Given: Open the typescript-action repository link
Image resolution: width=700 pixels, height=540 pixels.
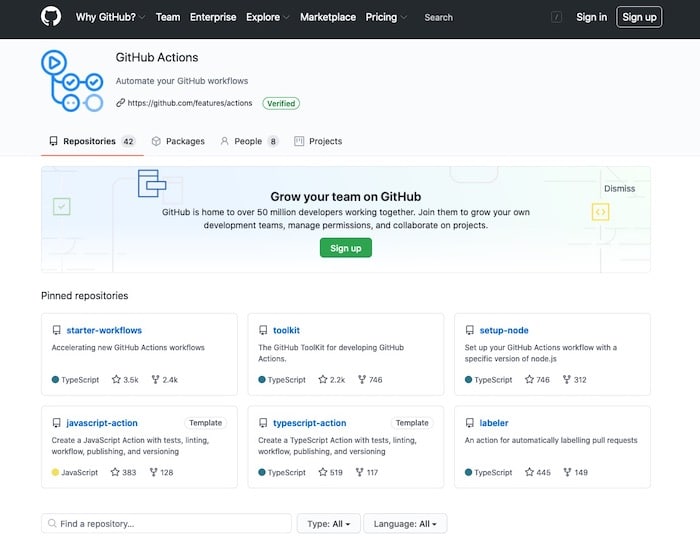Looking at the screenshot, I should coord(309,423).
